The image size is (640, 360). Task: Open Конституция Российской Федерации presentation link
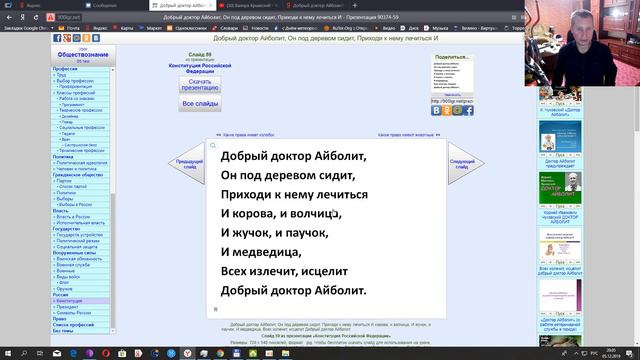(200, 68)
